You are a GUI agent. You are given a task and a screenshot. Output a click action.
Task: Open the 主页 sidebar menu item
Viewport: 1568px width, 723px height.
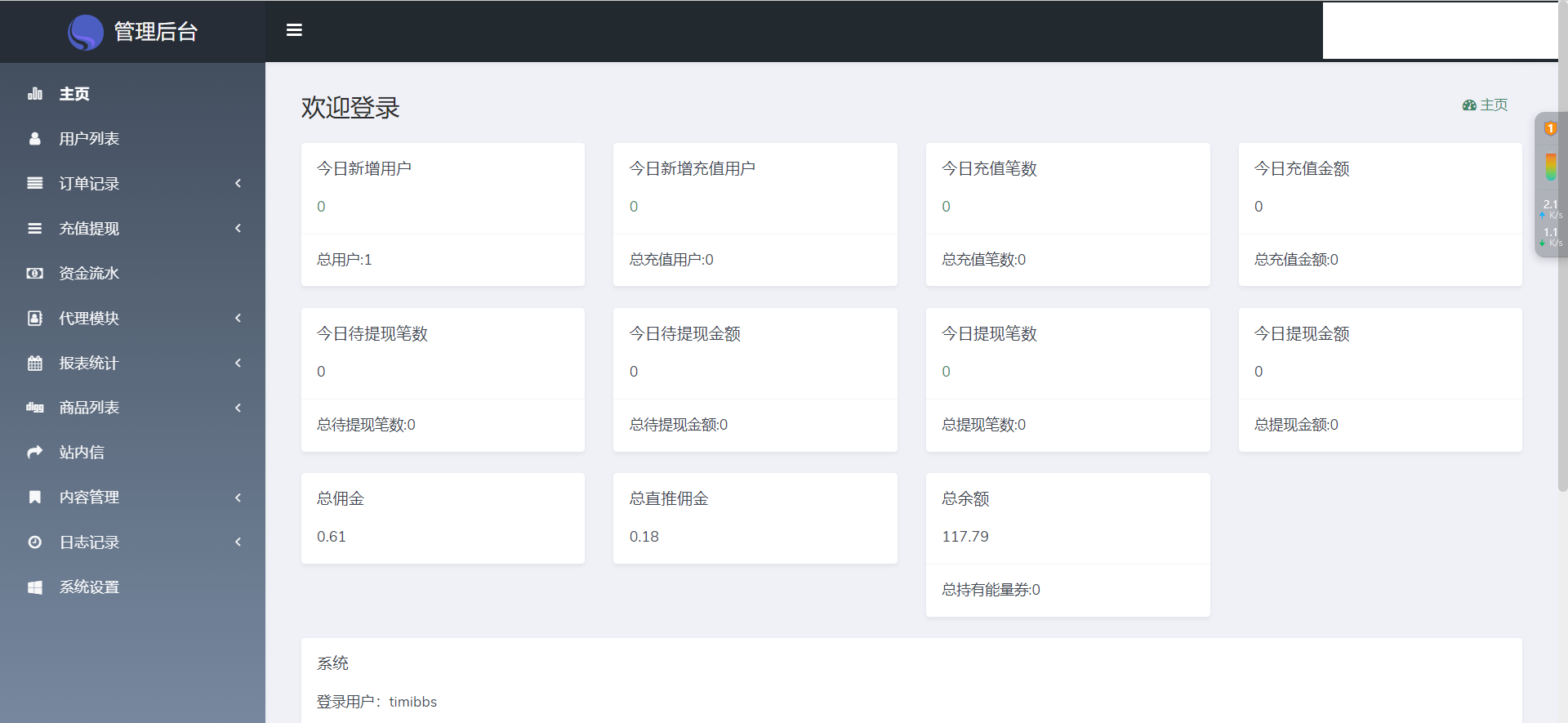tap(132, 94)
